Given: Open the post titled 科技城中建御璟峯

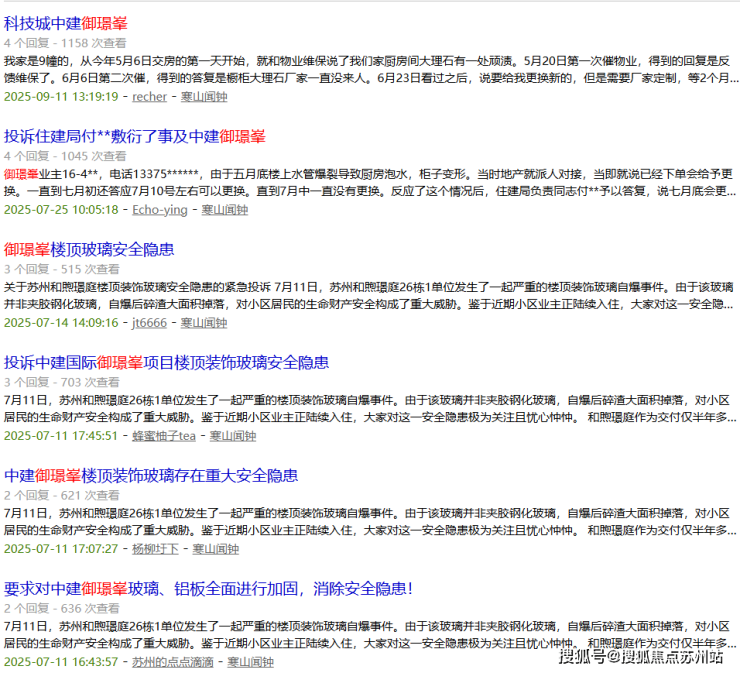Looking at the screenshot, I should [66, 23].
